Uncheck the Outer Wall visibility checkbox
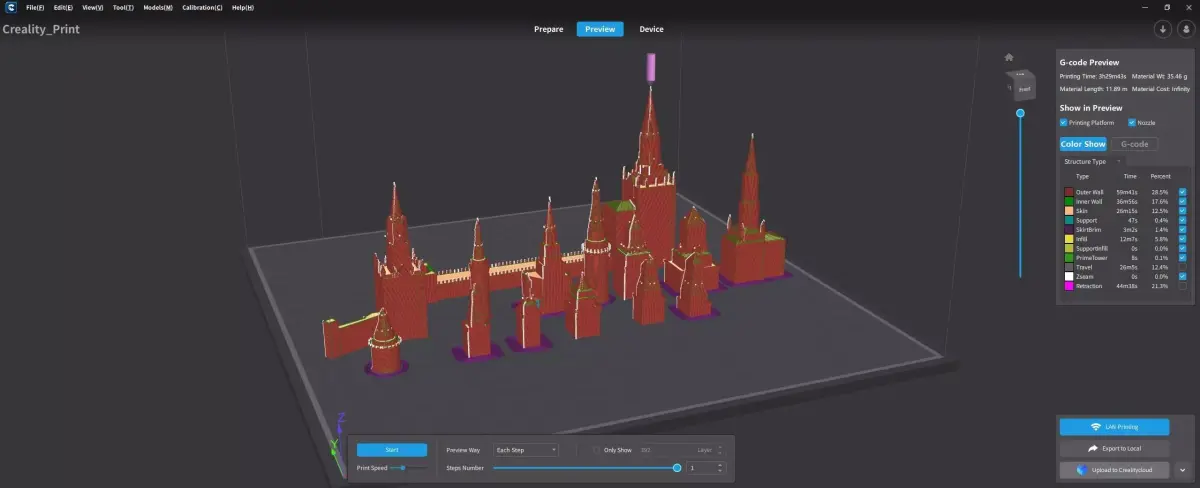Image resolution: width=1200 pixels, height=488 pixels. click(x=1182, y=192)
